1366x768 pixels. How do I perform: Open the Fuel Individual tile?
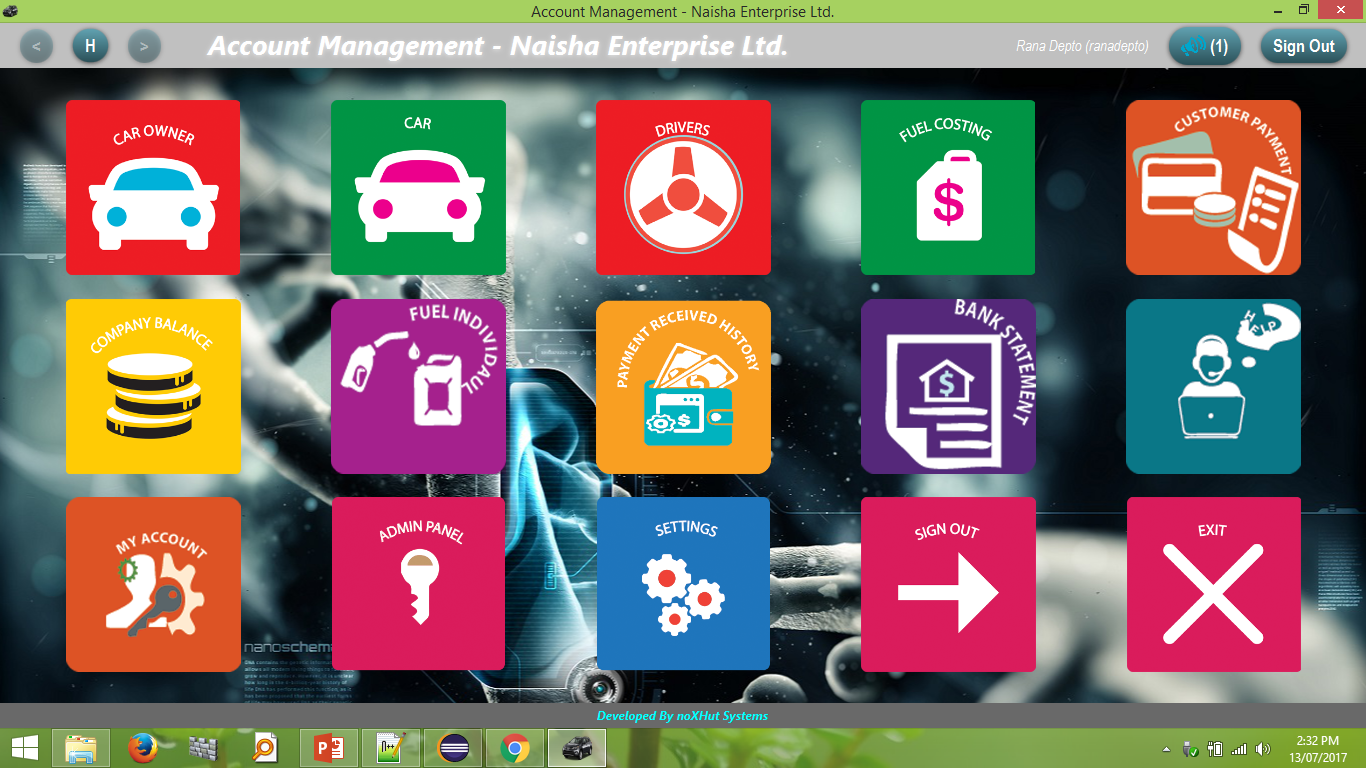tap(418, 386)
